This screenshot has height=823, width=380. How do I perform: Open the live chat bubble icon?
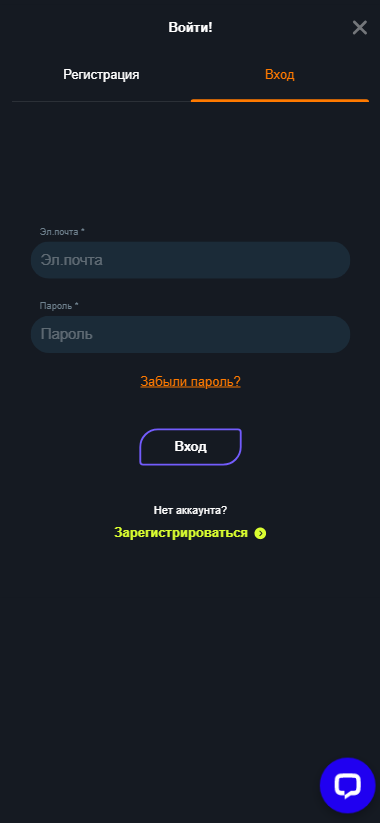347,785
